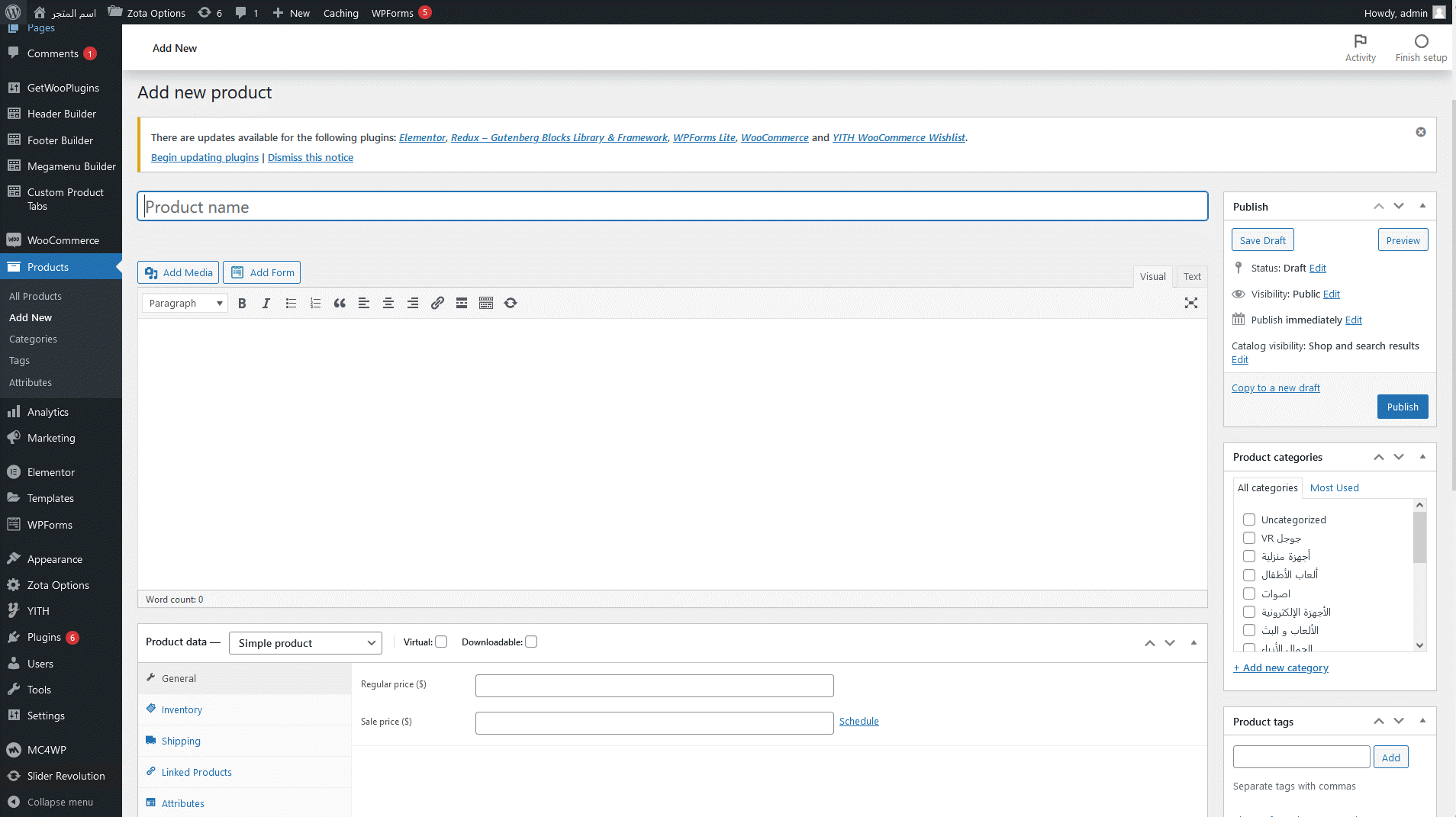1456x817 pixels.
Task: Click Add new category link
Action: tap(1280, 667)
